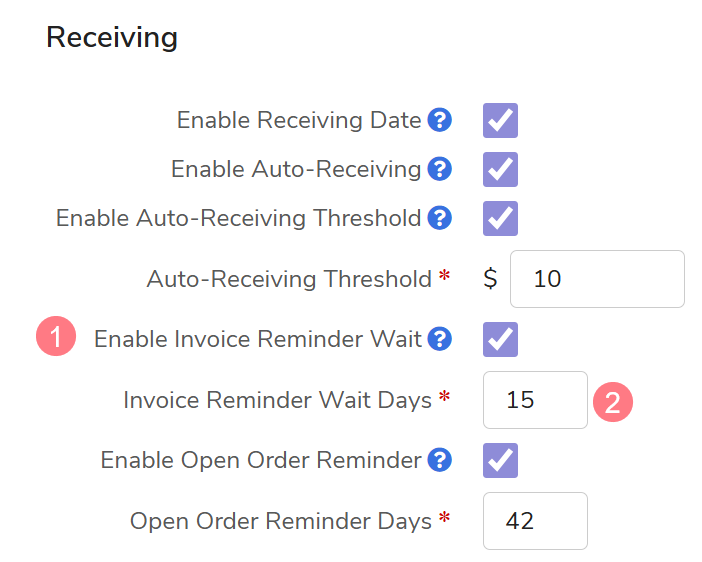Uncheck the Enable Receiving Date checkbox

click(500, 121)
